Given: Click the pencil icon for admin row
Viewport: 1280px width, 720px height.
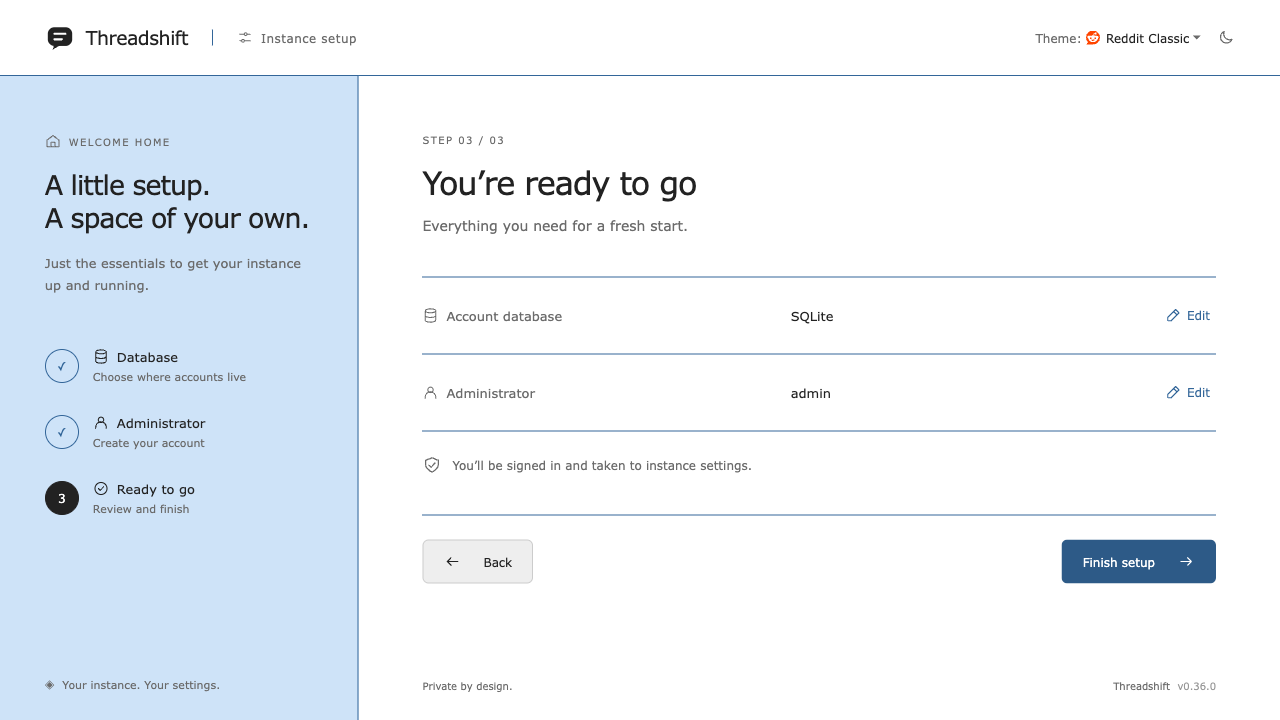Looking at the screenshot, I should click(1173, 392).
